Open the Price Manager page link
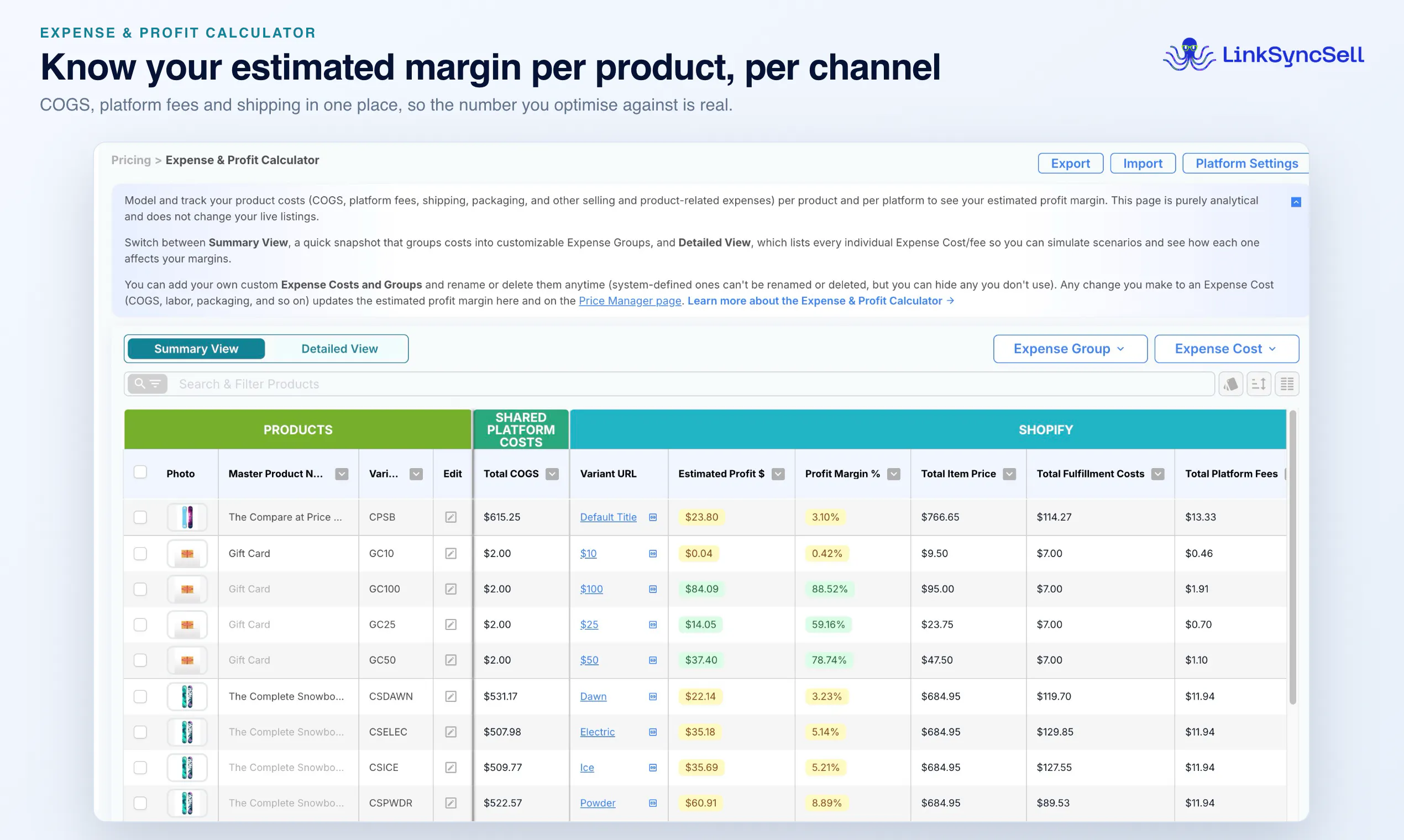 coord(630,301)
